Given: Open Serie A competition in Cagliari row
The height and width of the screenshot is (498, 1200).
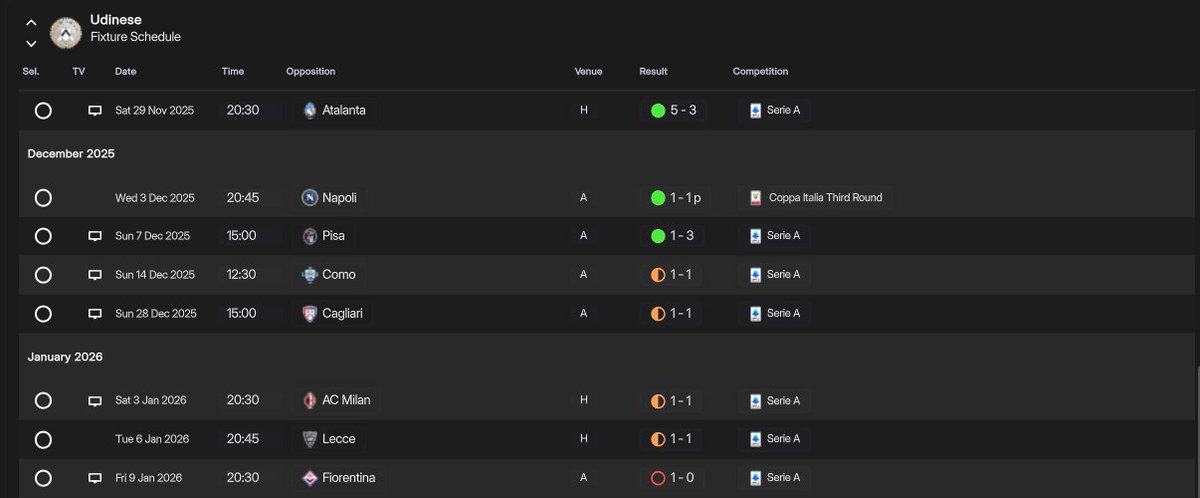Looking at the screenshot, I should tap(775, 313).
